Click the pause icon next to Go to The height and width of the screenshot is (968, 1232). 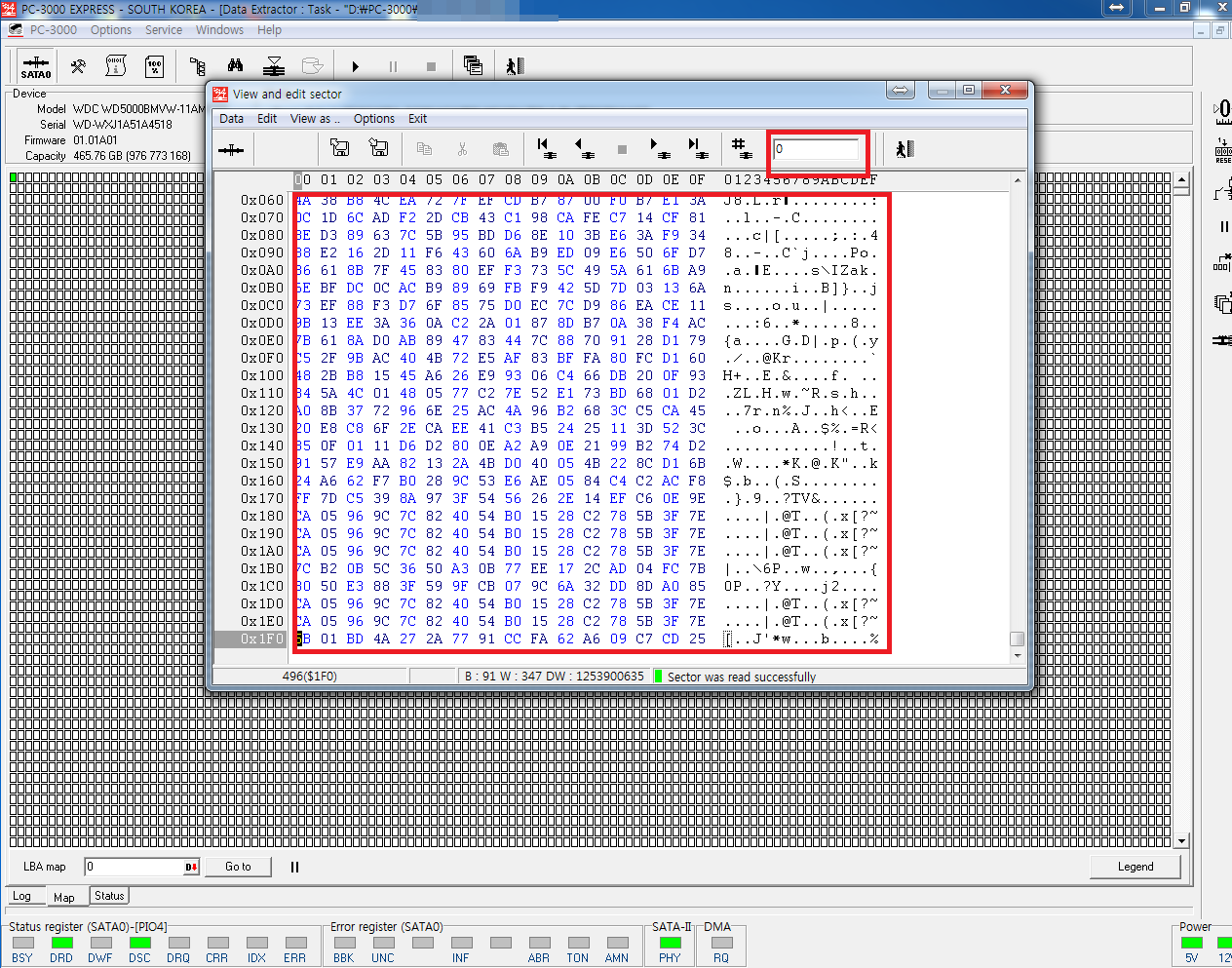(x=294, y=867)
